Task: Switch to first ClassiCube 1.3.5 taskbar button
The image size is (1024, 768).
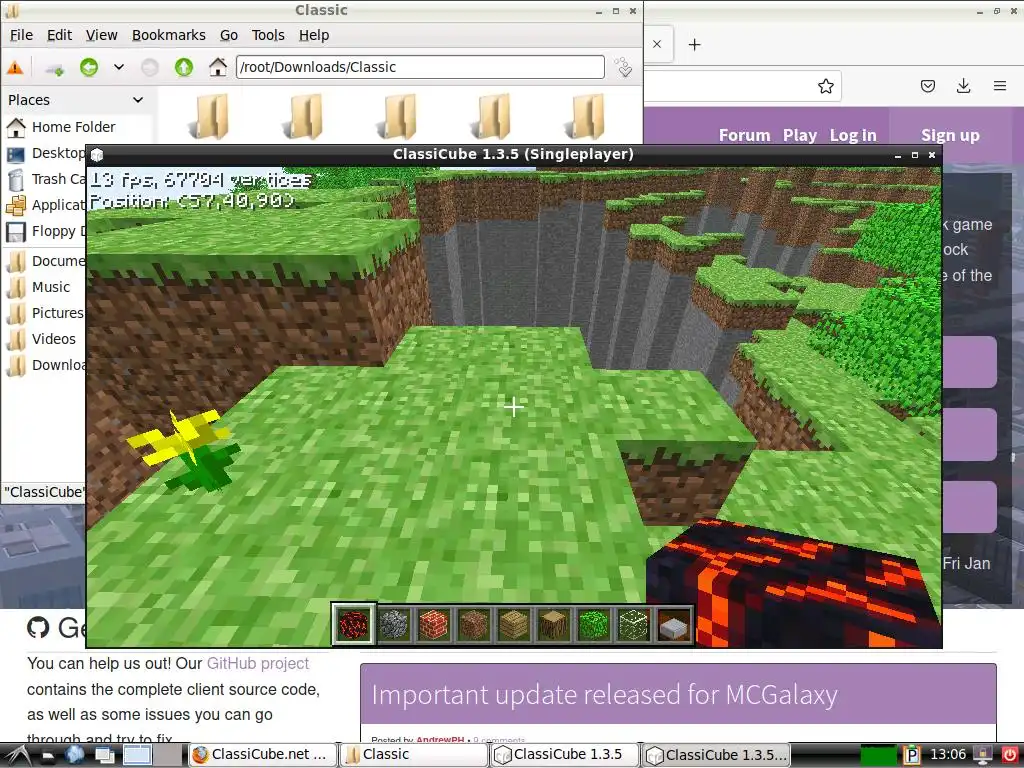Action: coord(564,755)
